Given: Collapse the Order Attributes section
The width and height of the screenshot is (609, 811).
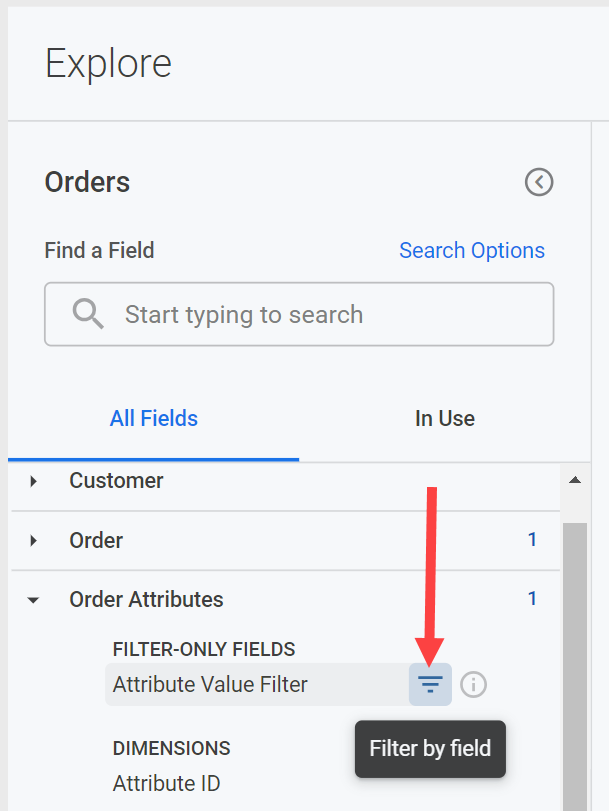Looking at the screenshot, I should [33, 599].
